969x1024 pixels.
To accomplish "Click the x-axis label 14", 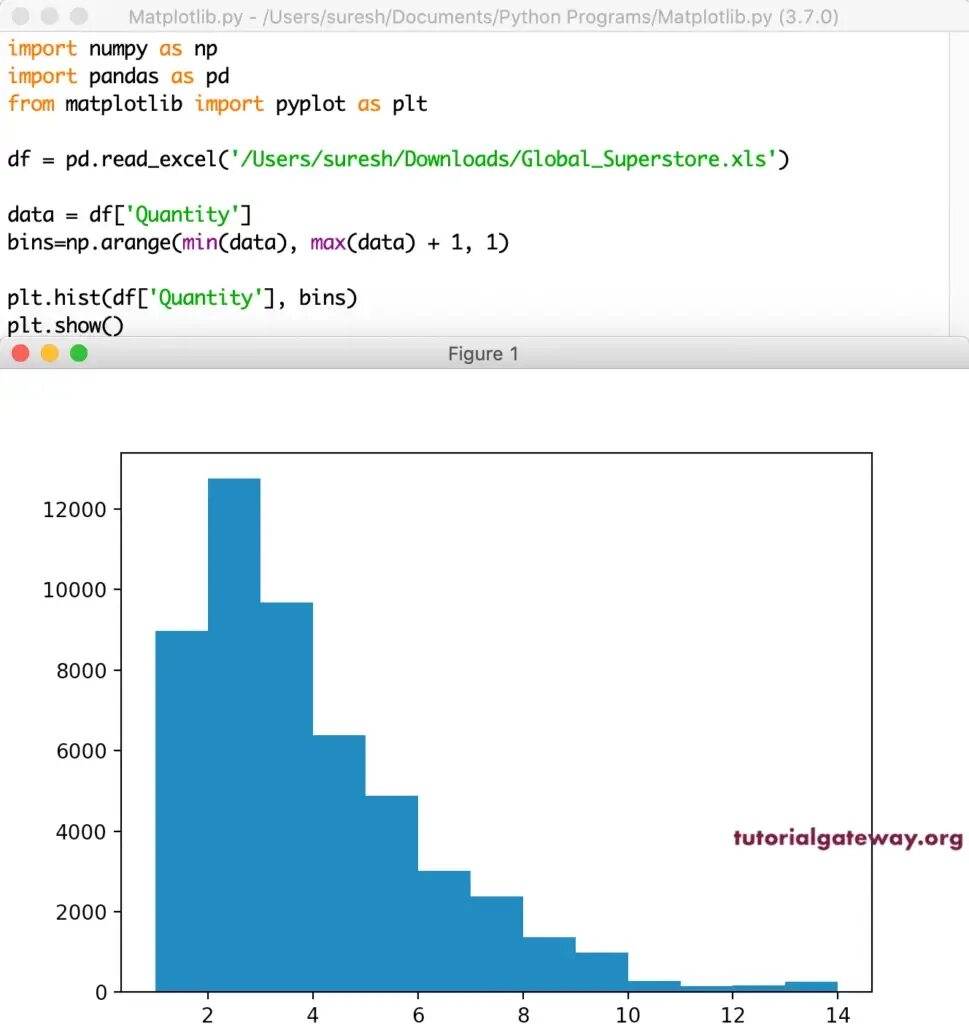I will 838,1014.
